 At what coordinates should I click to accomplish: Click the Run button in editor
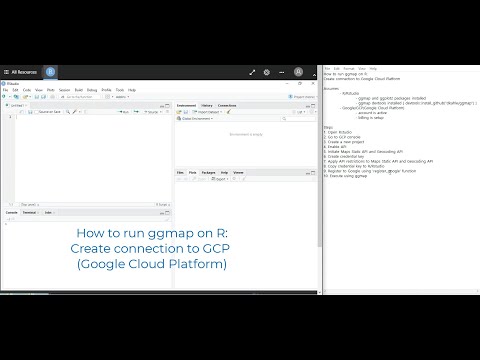pyautogui.click(x=124, y=112)
